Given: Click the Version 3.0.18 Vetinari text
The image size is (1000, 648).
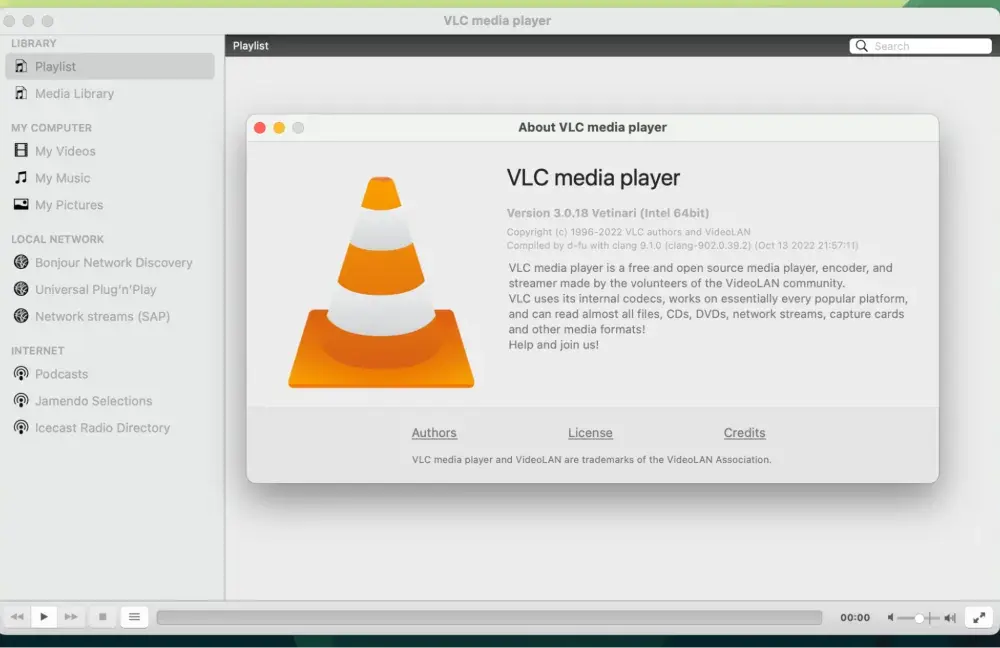Looking at the screenshot, I should point(608,213).
